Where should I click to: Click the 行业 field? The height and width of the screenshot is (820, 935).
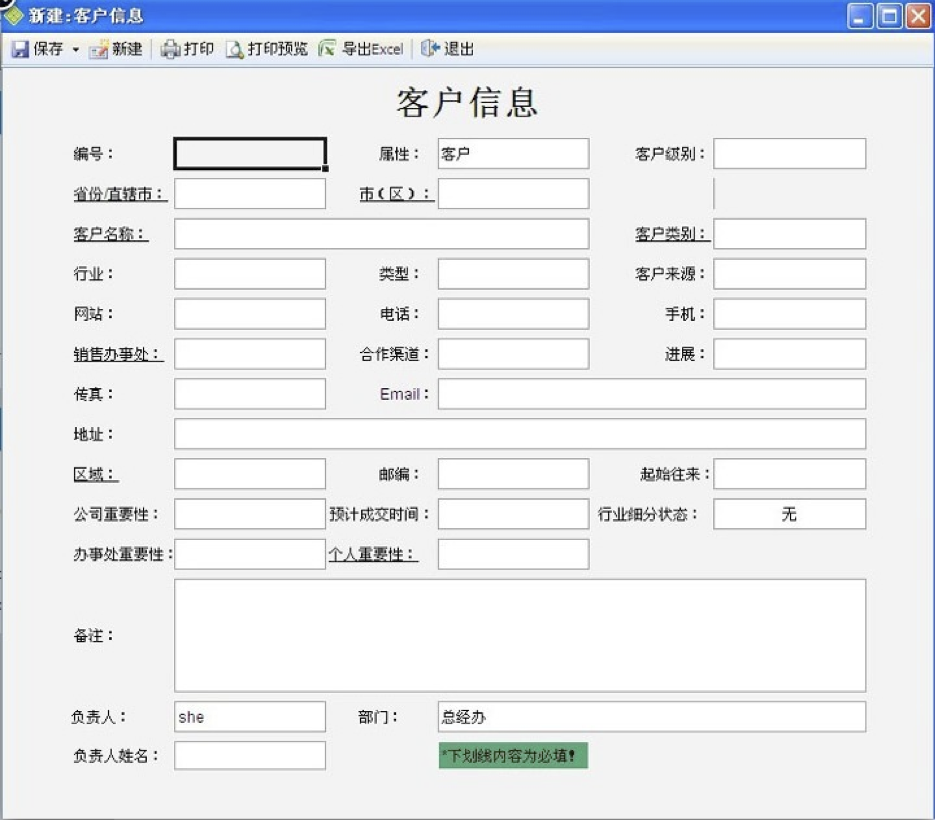point(250,274)
